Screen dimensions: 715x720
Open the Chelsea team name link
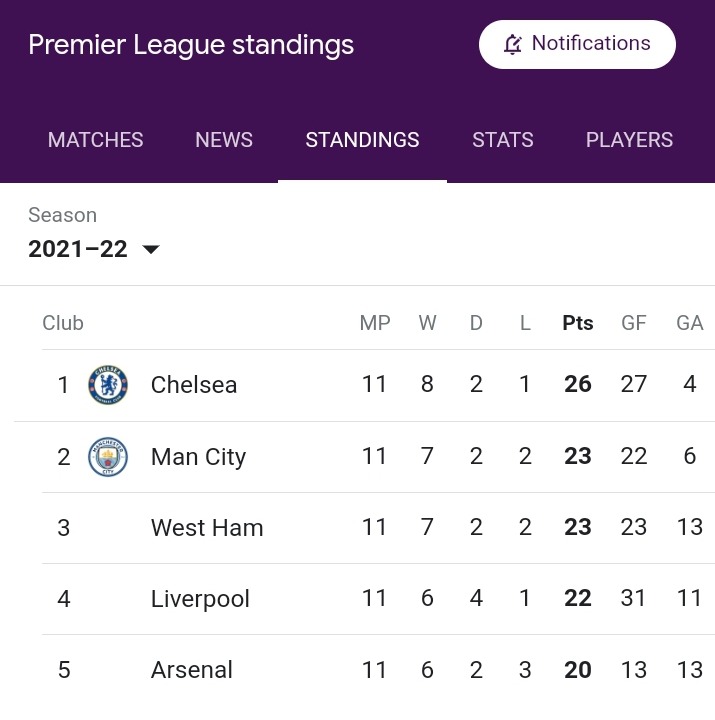point(194,385)
